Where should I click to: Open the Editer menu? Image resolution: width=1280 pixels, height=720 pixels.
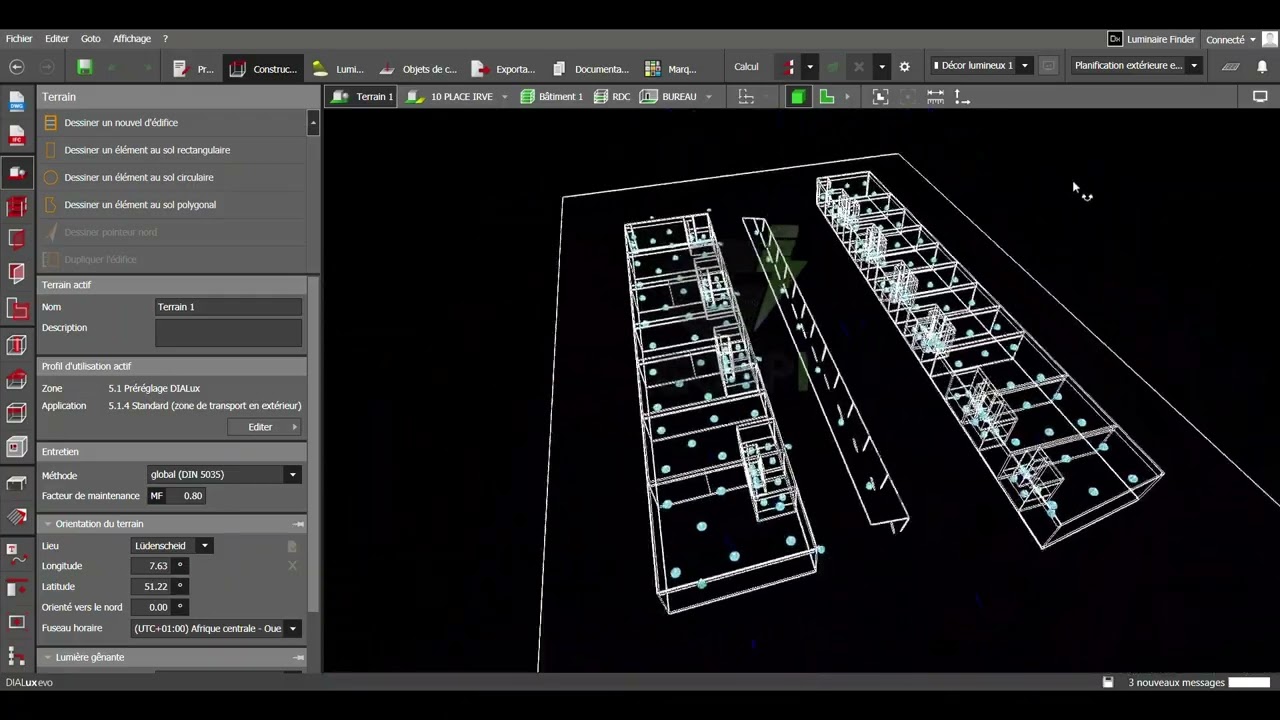(57, 39)
